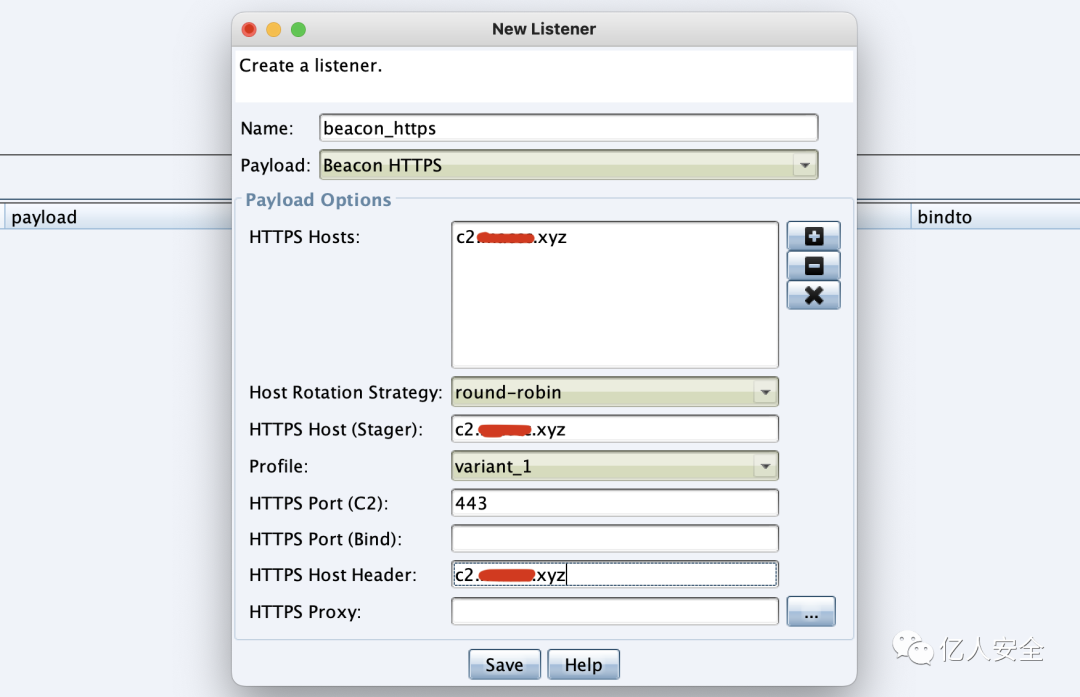The image size is (1080, 697).
Task: Focus the HTTPS Host (Stager) field
Action: coord(614,429)
